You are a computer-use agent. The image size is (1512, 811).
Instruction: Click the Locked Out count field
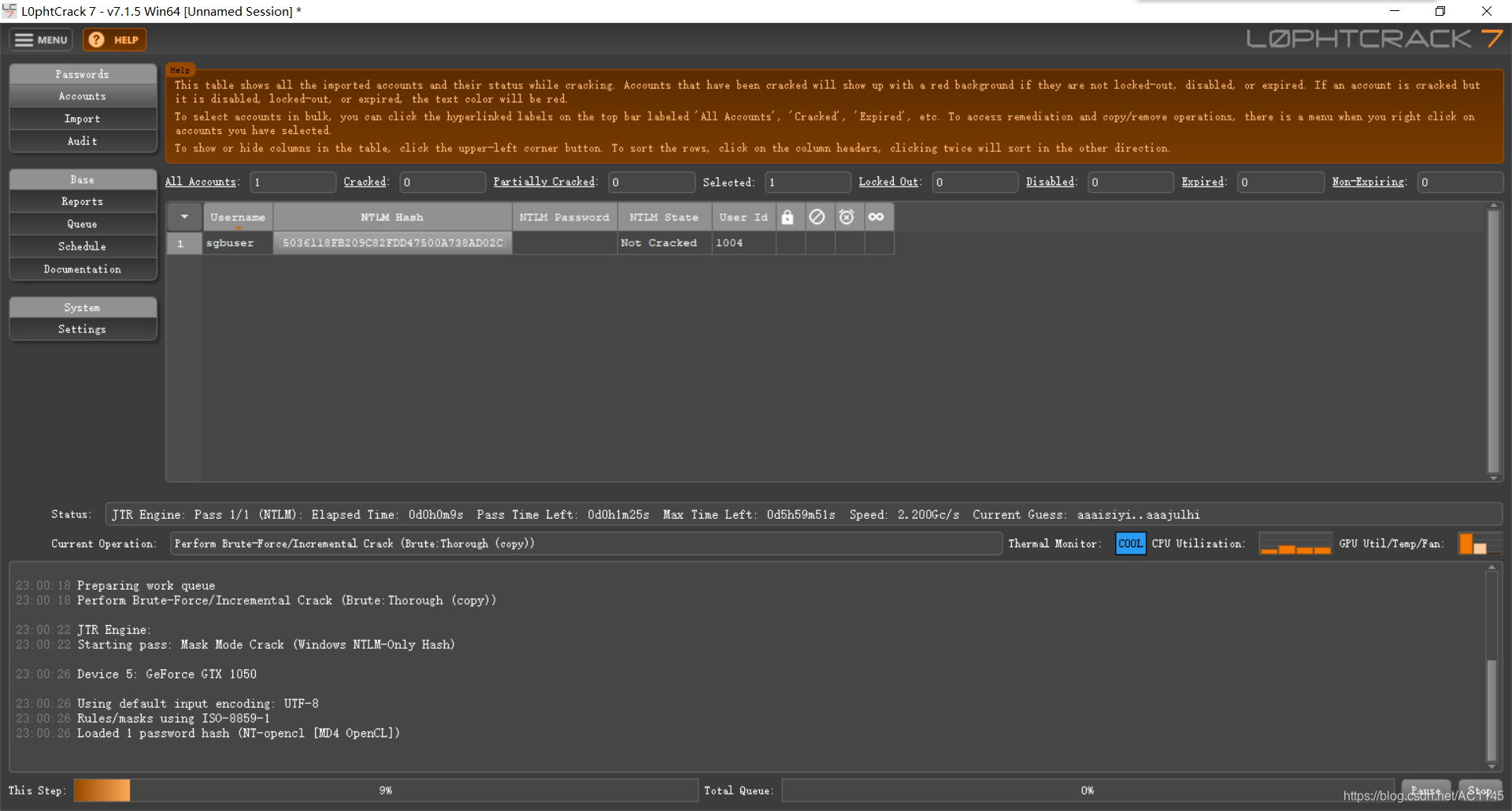coord(975,182)
